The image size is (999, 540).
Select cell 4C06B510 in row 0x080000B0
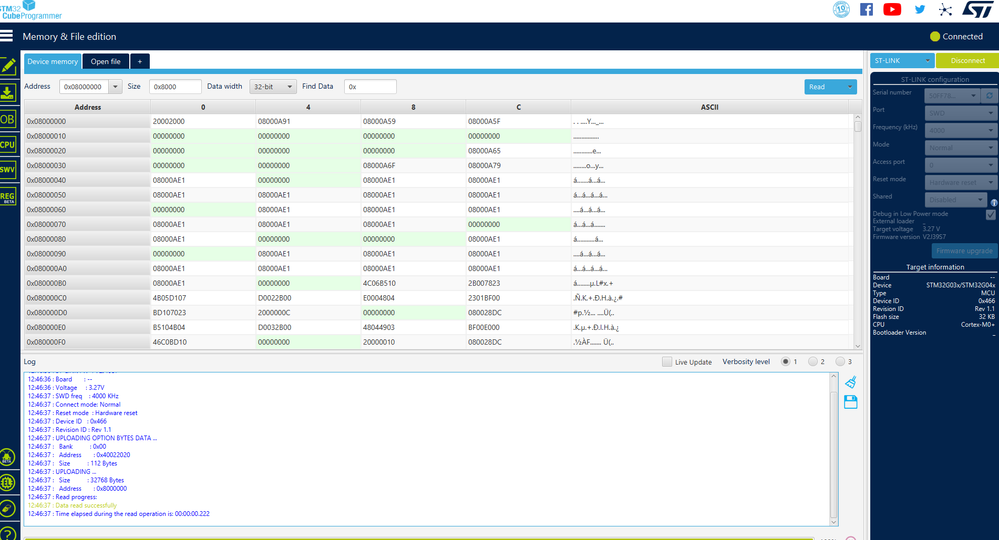pos(413,283)
